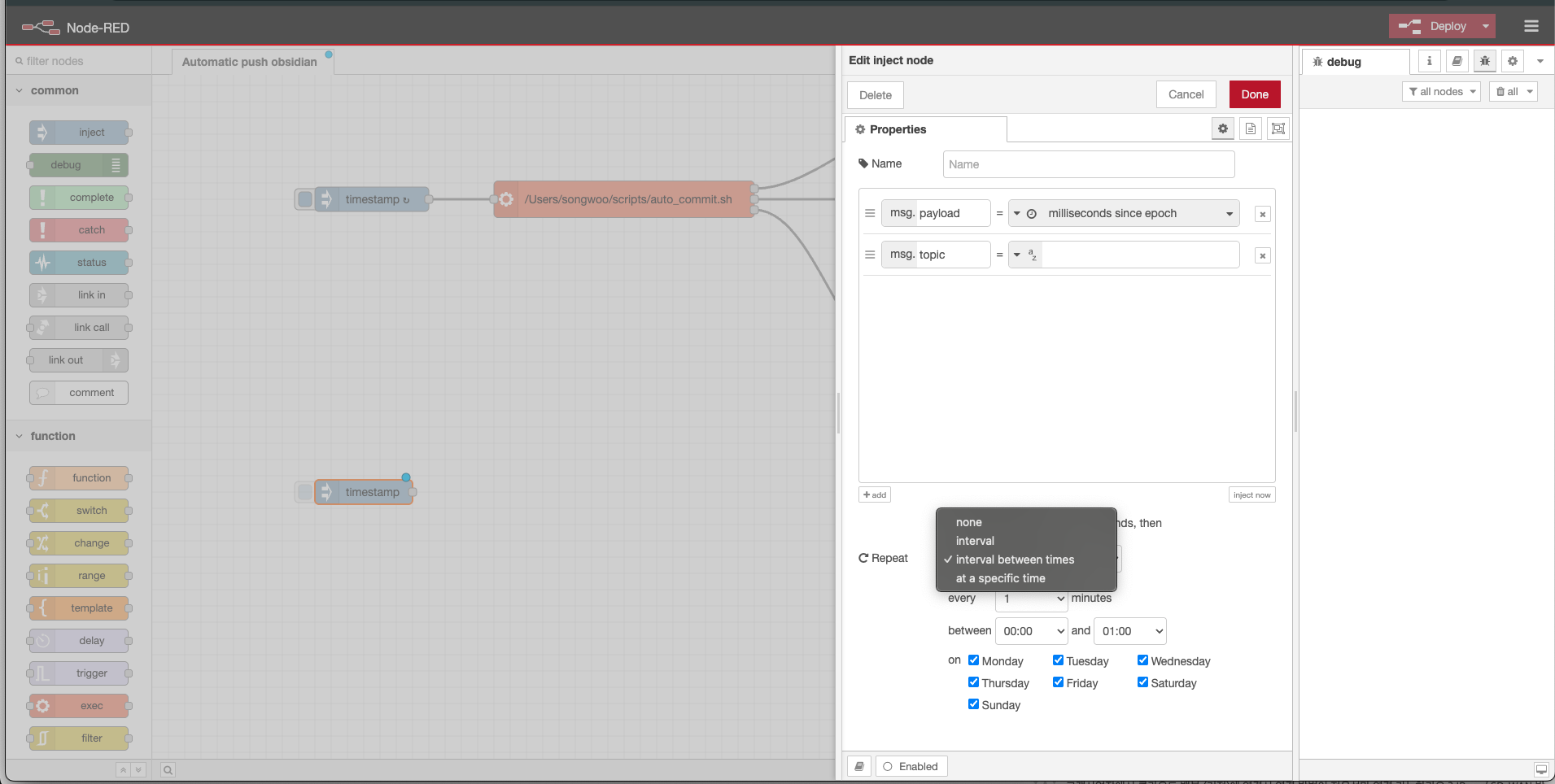
Task: Pick the function node from palette
Action: [x=79, y=478]
